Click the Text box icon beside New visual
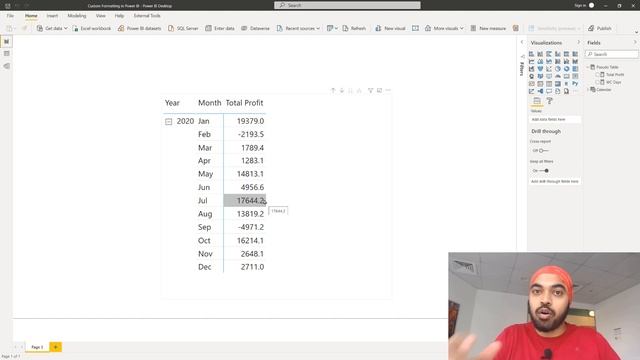The image size is (640, 360). click(x=415, y=28)
